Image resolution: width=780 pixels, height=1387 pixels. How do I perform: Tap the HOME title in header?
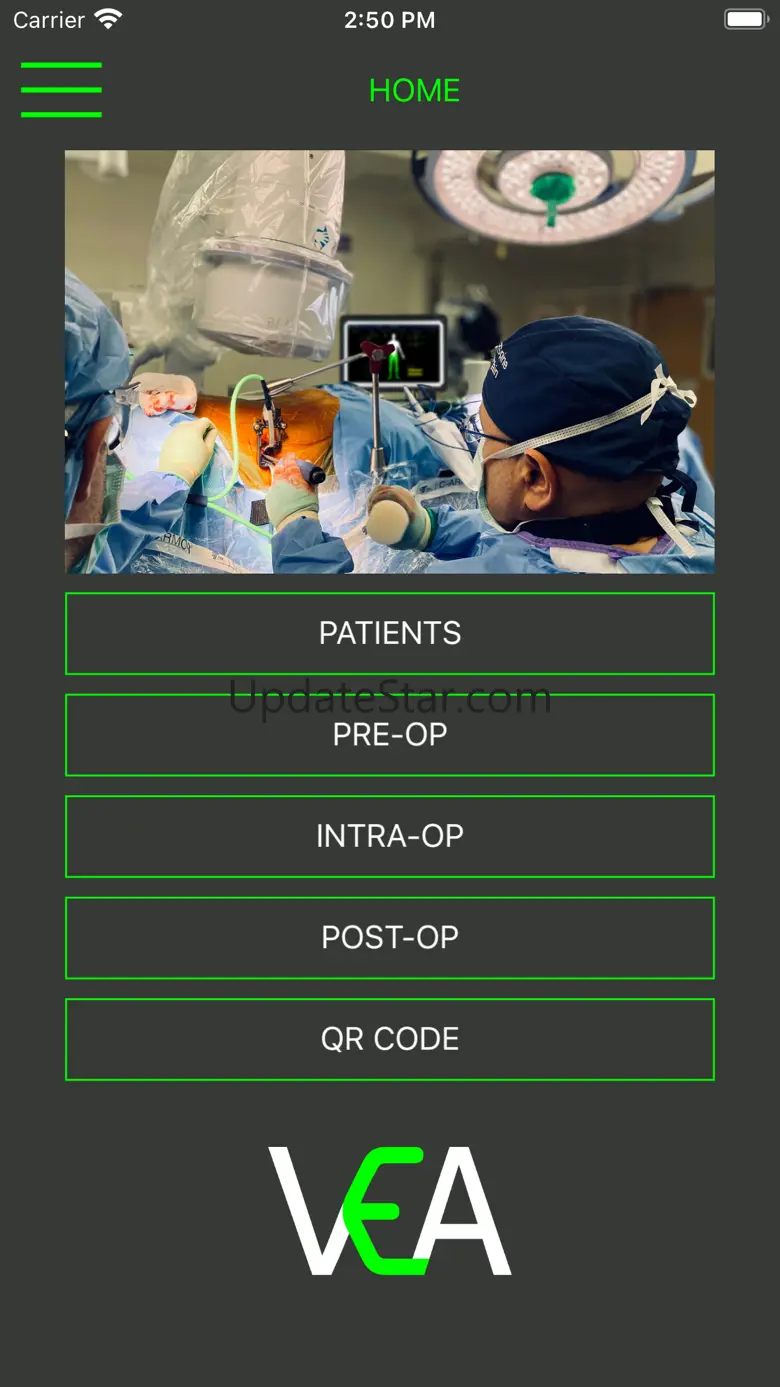[414, 90]
